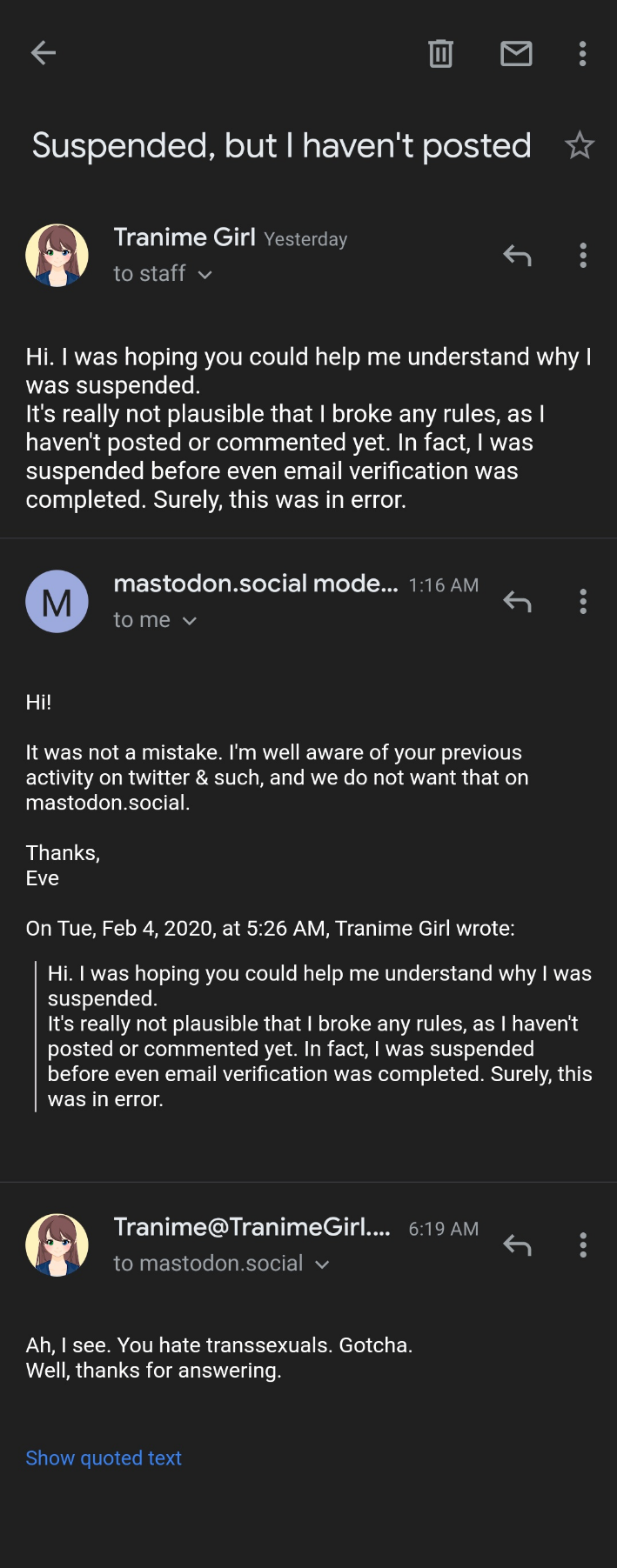Reply to the mastodon.social moderator message
Image resolution: width=617 pixels, height=1568 pixels.
517,602
